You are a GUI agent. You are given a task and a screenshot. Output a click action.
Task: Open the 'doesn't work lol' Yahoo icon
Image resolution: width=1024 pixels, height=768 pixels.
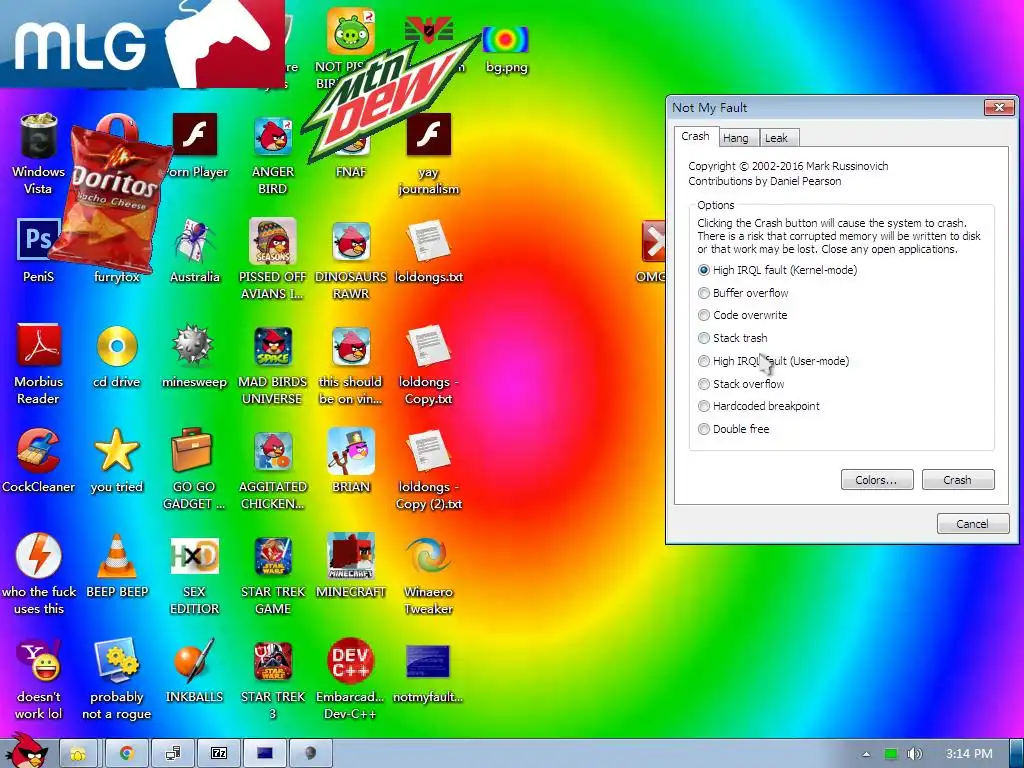pyautogui.click(x=39, y=660)
